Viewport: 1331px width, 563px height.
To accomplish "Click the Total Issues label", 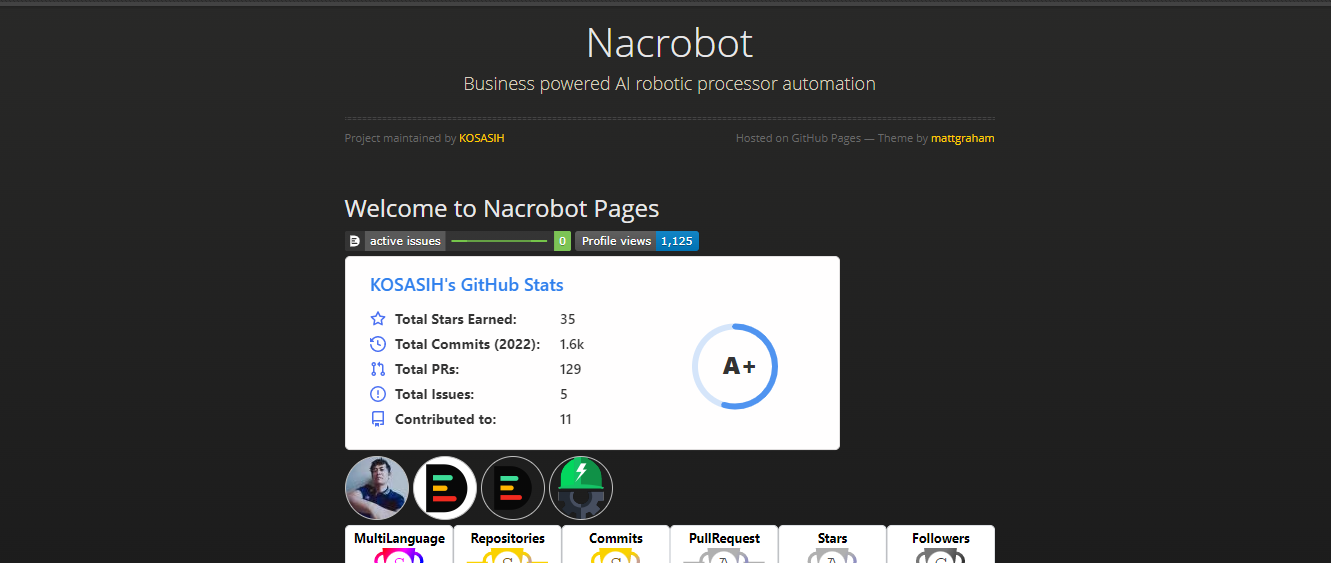I will (435, 394).
